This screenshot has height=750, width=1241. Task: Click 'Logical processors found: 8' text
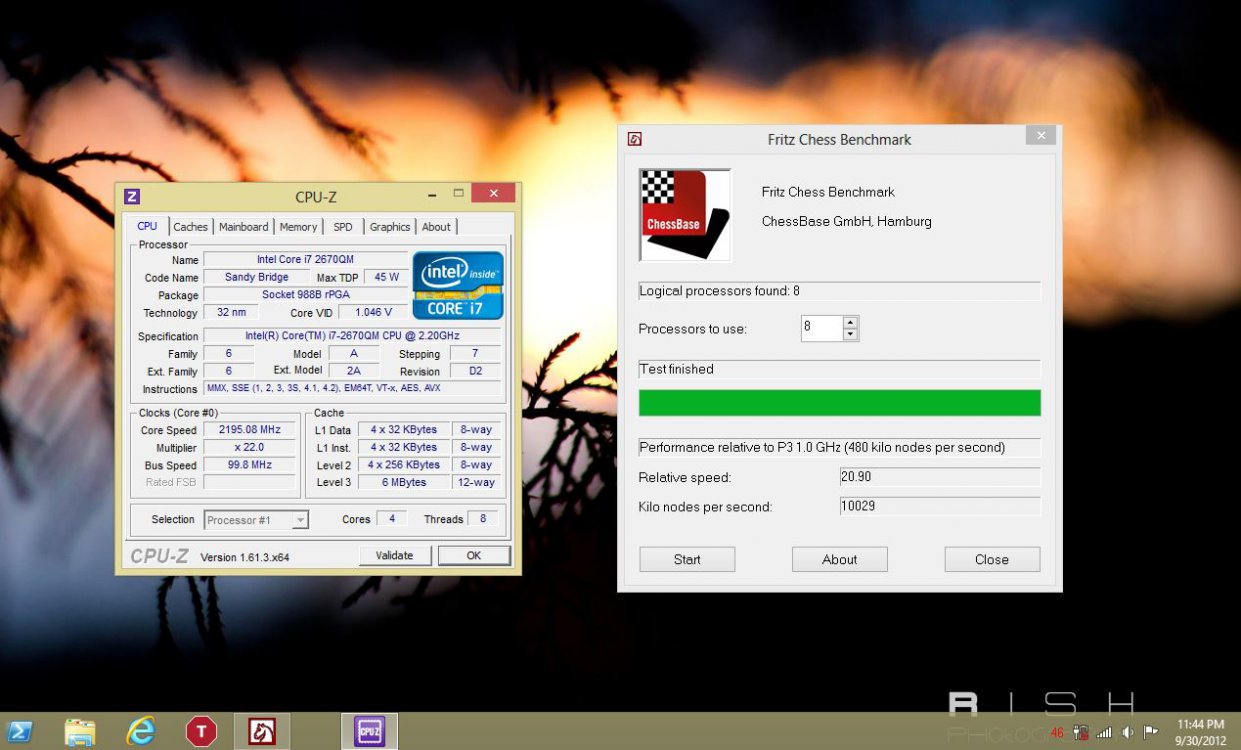tap(720, 291)
